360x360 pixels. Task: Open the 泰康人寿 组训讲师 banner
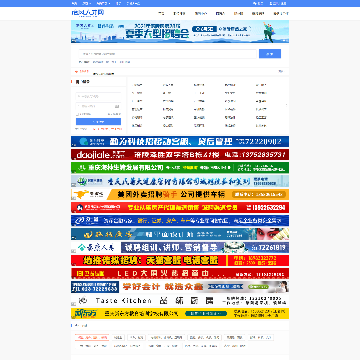tap(180, 247)
